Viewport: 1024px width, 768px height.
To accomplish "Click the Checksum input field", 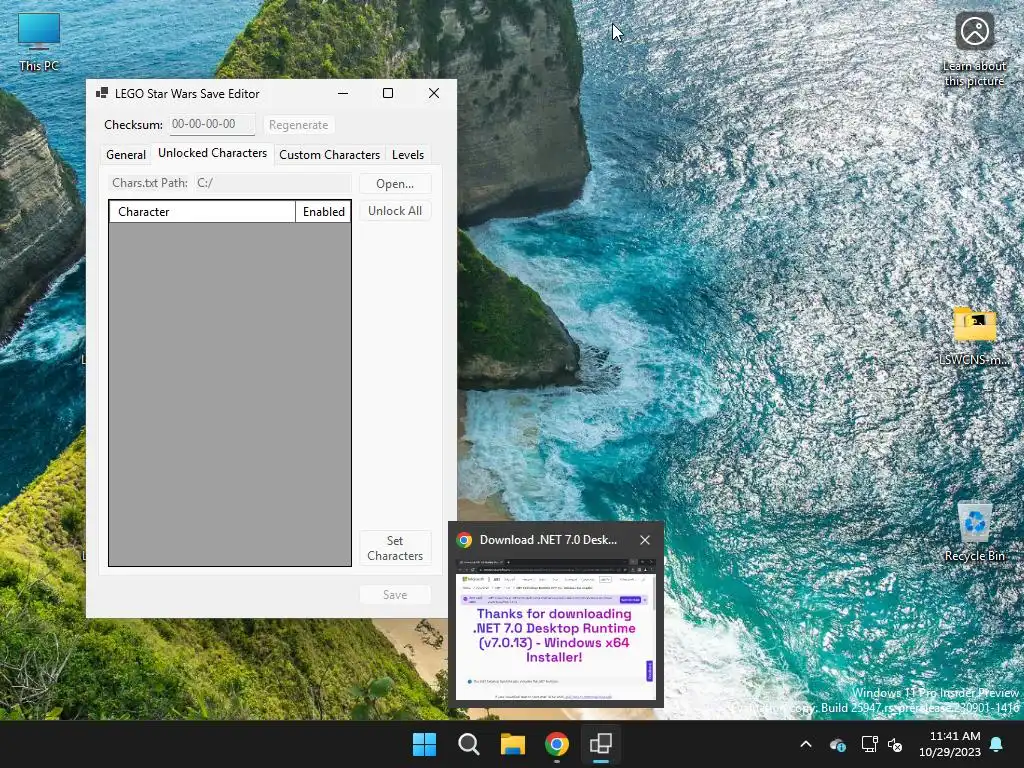I will click(x=212, y=124).
